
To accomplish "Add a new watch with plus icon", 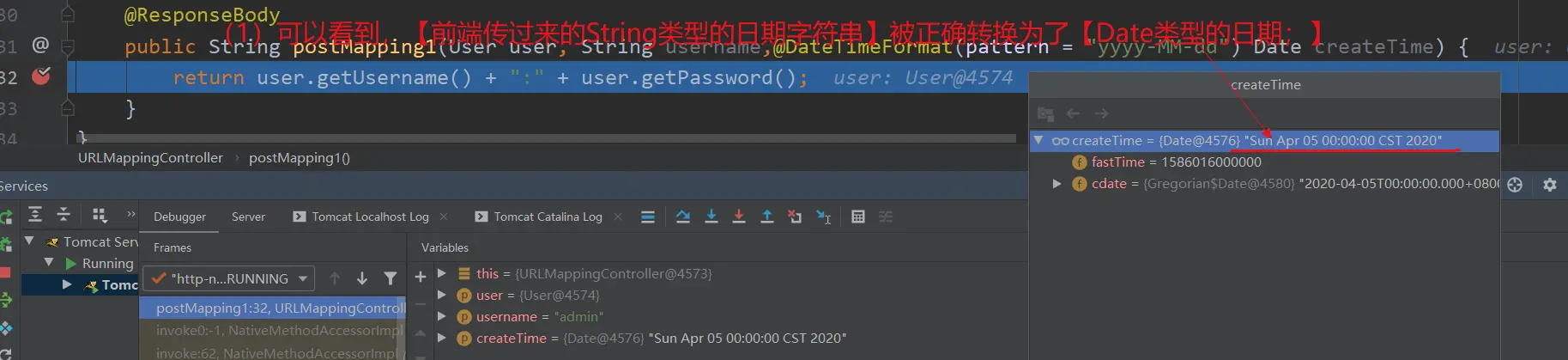I will 421,277.
